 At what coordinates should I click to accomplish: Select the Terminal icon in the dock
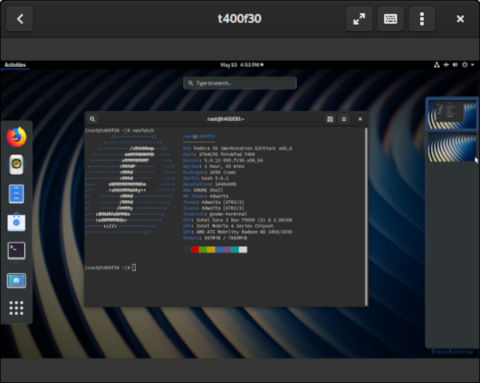(16, 251)
